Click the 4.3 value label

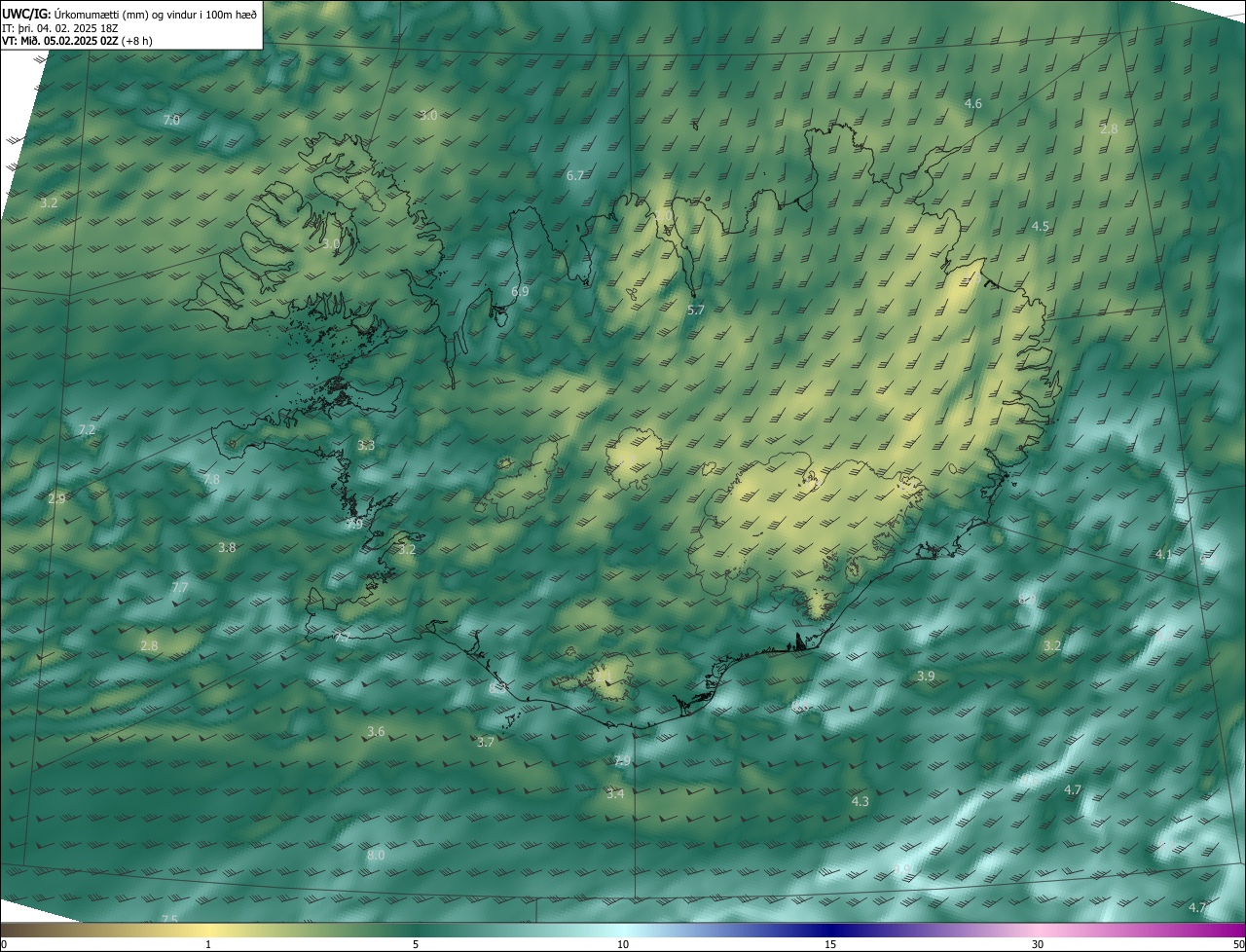861,801
